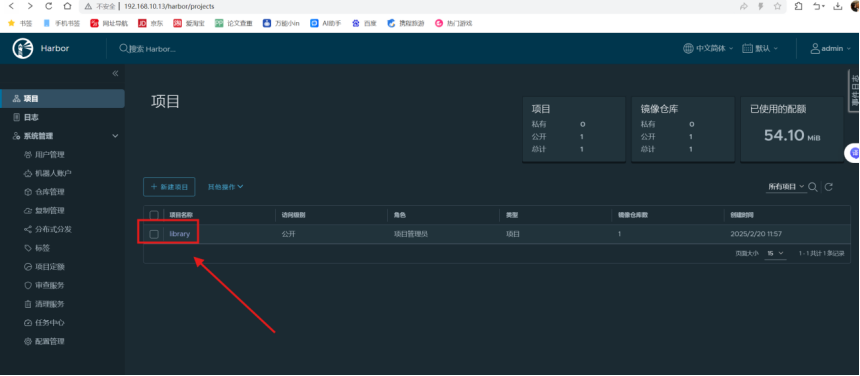Collapse the 系统管理 section chevron
The width and height of the screenshot is (860, 376).
tap(115, 136)
